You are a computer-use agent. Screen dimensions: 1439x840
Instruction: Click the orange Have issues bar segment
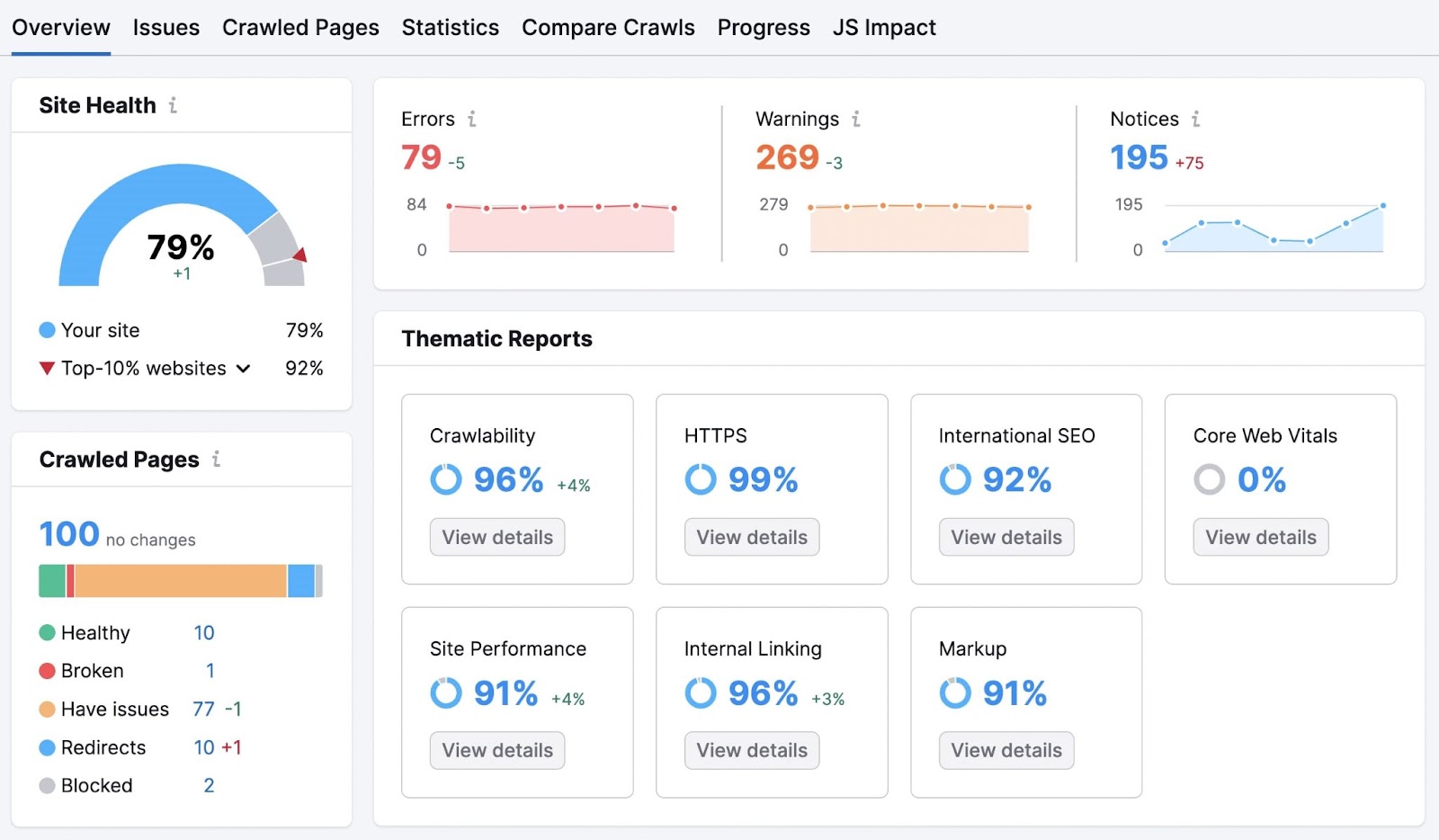(x=180, y=580)
